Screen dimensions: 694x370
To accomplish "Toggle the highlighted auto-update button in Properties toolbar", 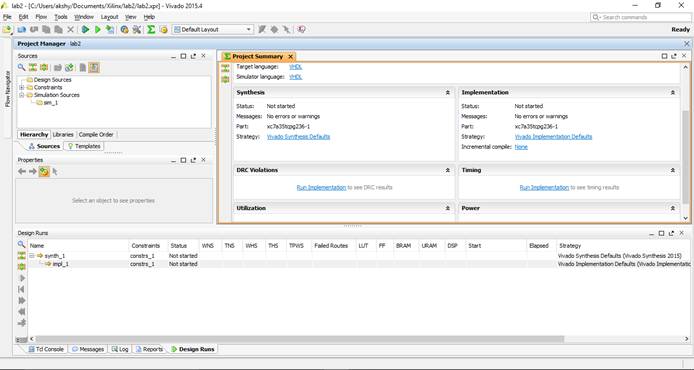I will pyautogui.click(x=44, y=171).
